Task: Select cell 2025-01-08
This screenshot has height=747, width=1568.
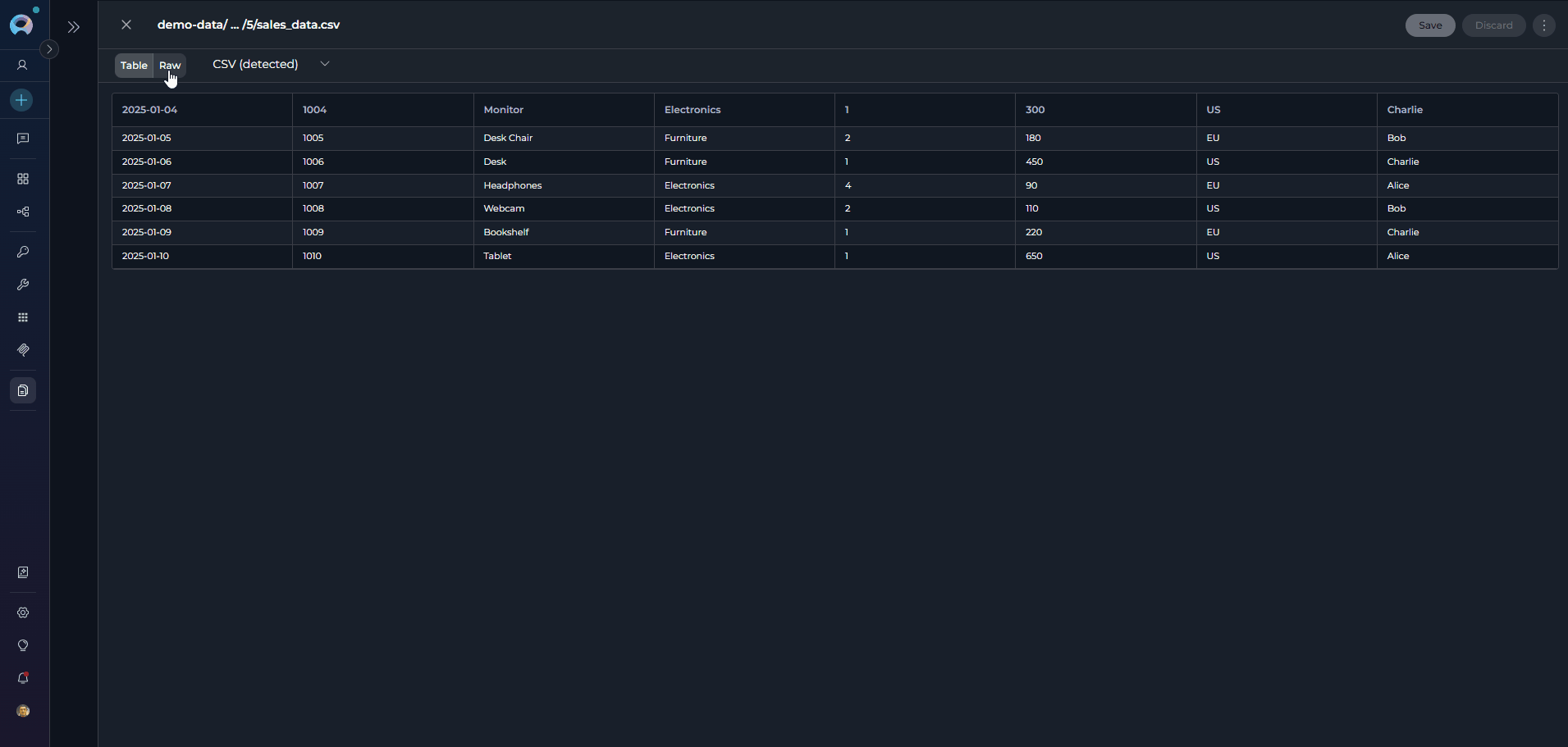Action: click(x=202, y=209)
